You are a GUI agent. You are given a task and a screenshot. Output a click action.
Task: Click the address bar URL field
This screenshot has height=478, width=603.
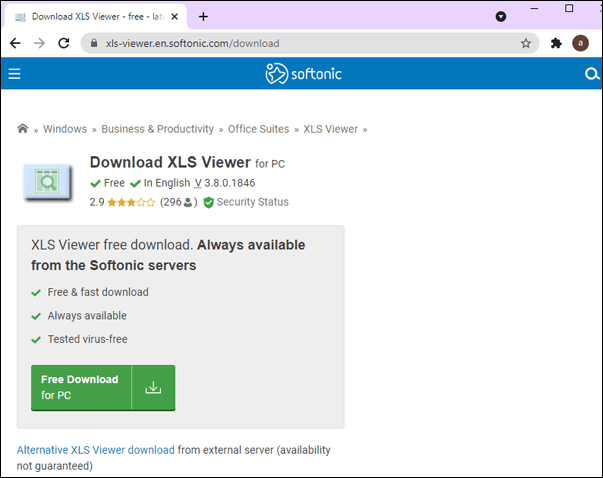click(310, 43)
